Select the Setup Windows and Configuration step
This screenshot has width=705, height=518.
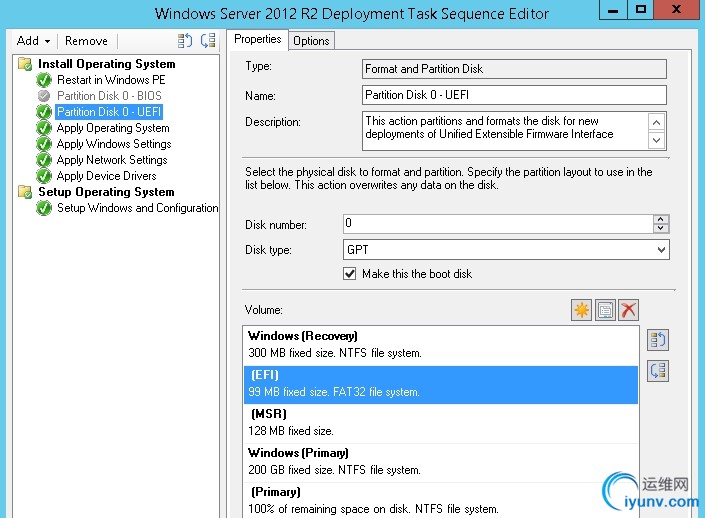[138, 208]
